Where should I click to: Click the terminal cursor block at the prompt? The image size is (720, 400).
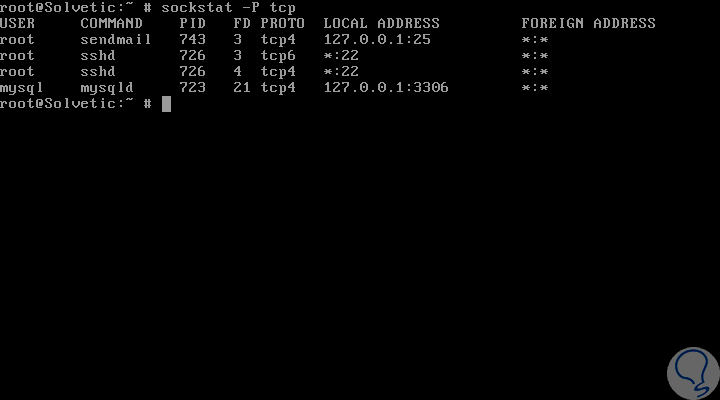tap(166, 104)
